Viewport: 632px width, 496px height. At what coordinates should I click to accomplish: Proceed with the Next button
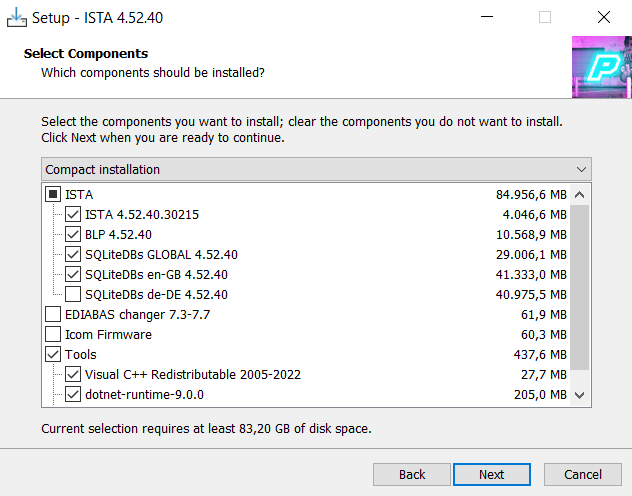coord(491,474)
